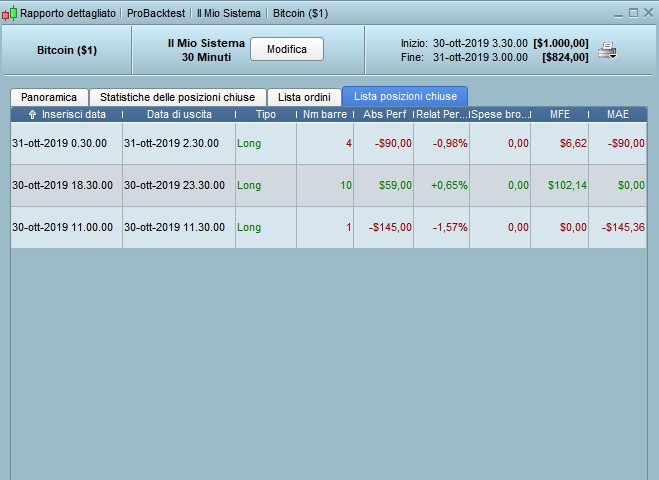The width and height of the screenshot is (659, 480).
Task: Open Statistiche delle posizioni chiuse tab
Action: tap(178, 98)
